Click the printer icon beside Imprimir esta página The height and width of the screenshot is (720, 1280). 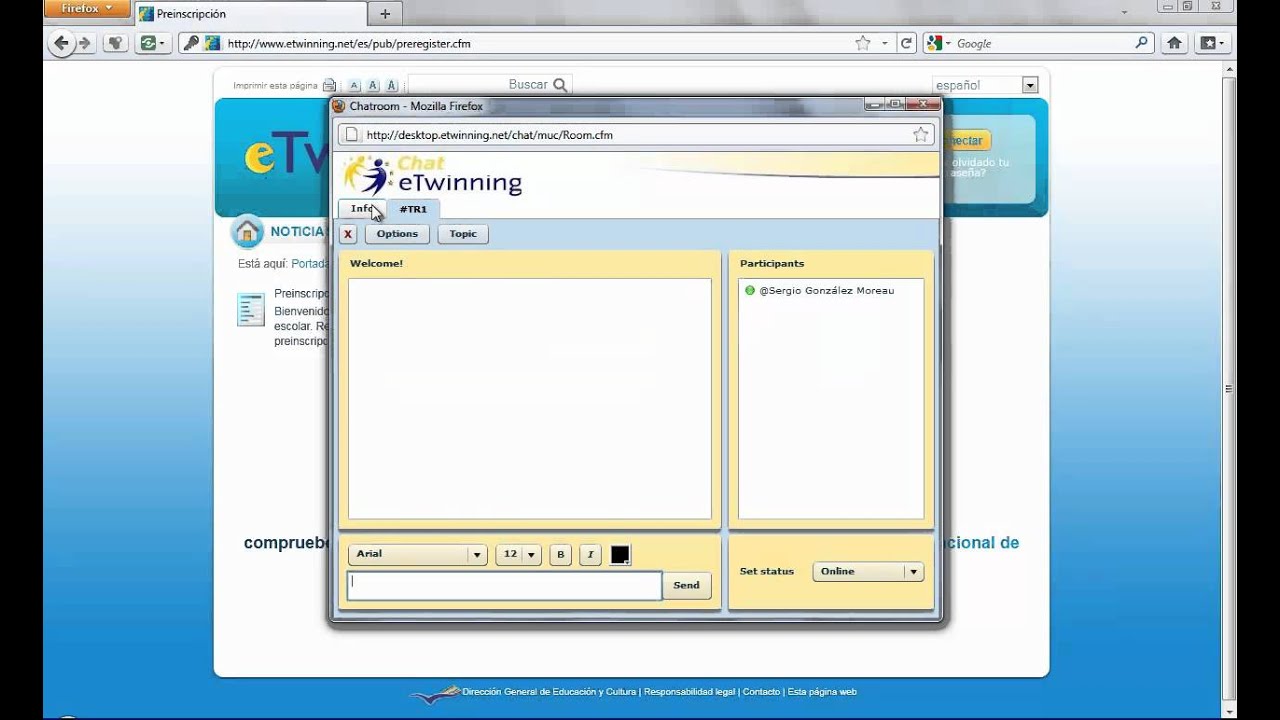click(329, 86)
